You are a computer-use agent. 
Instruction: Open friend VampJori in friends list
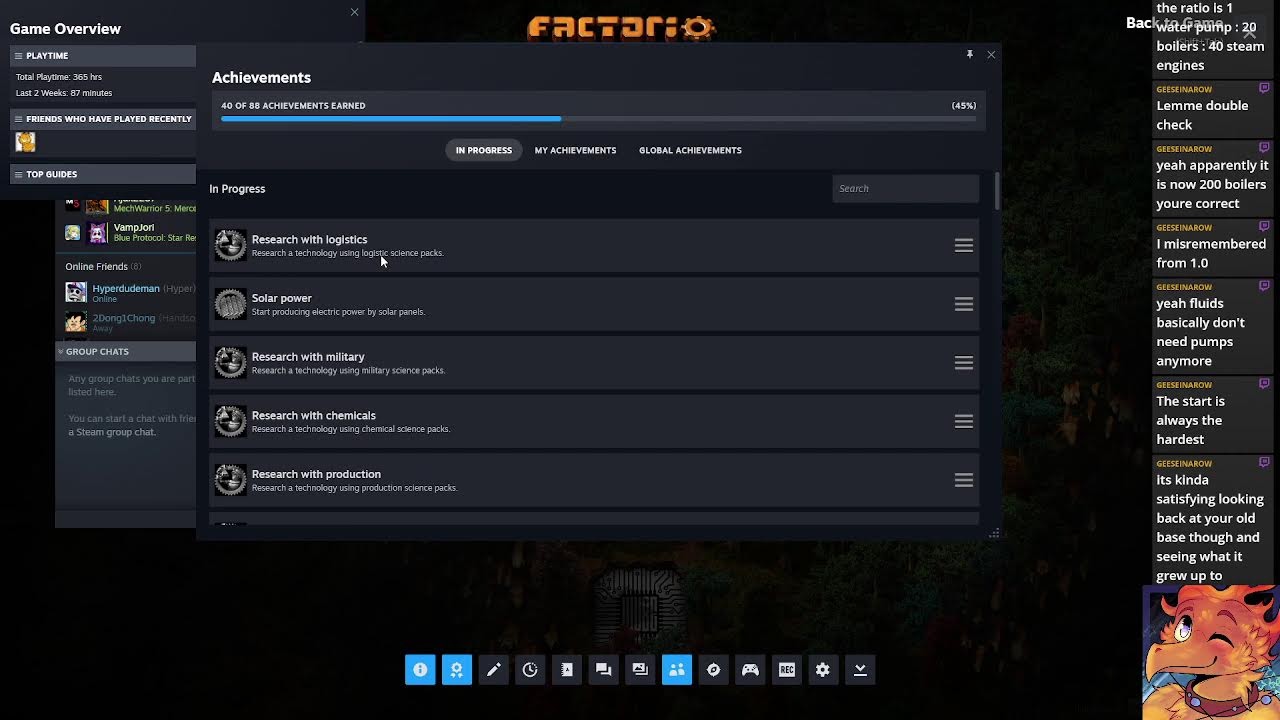click(133, 227)
